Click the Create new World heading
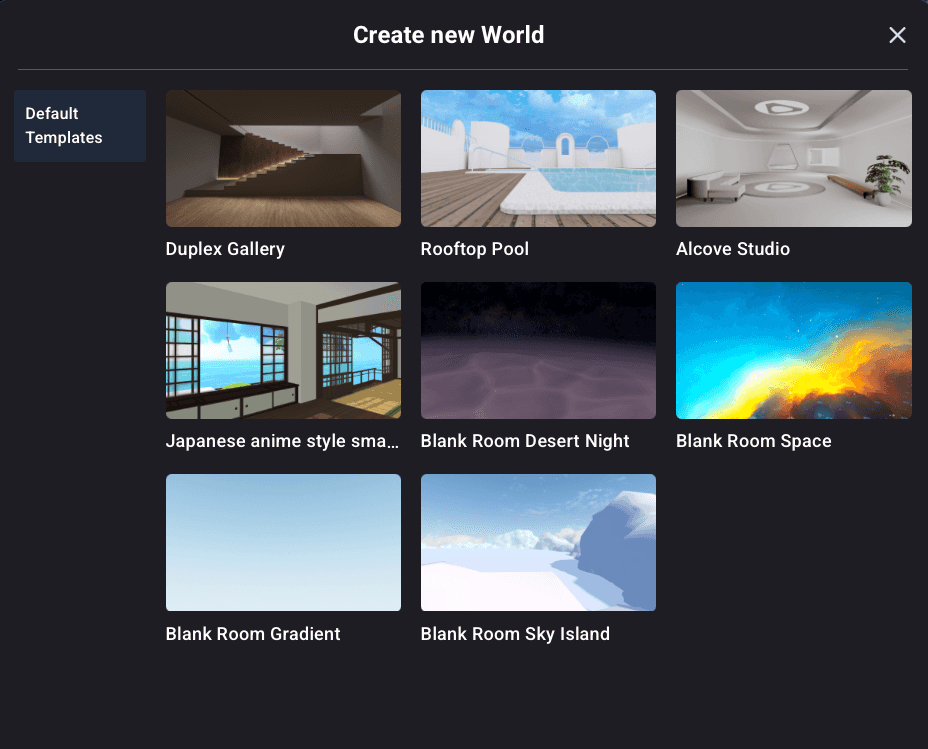928x749 pixels. (448, 35)
